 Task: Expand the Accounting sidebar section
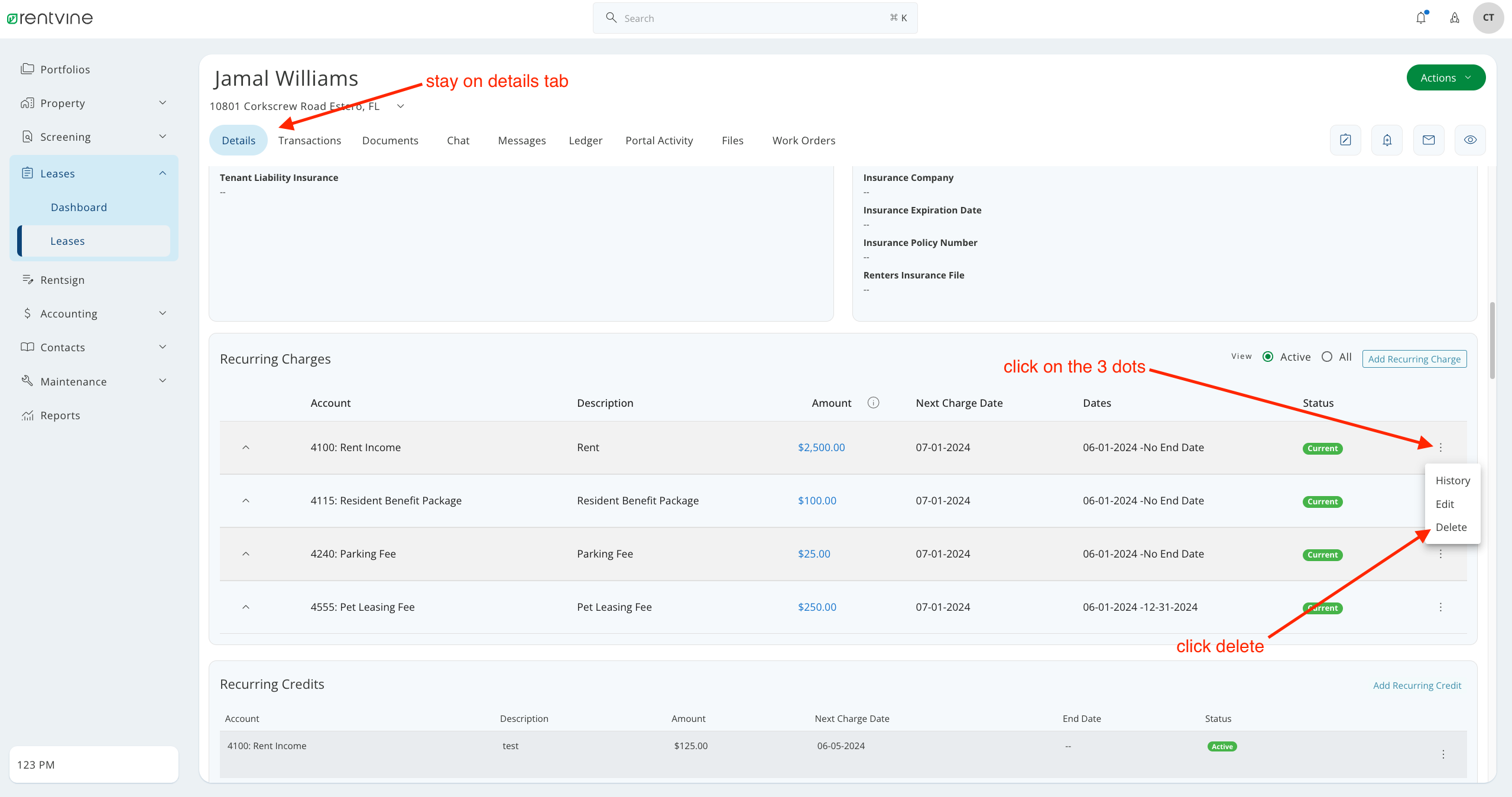click(68, 313)
